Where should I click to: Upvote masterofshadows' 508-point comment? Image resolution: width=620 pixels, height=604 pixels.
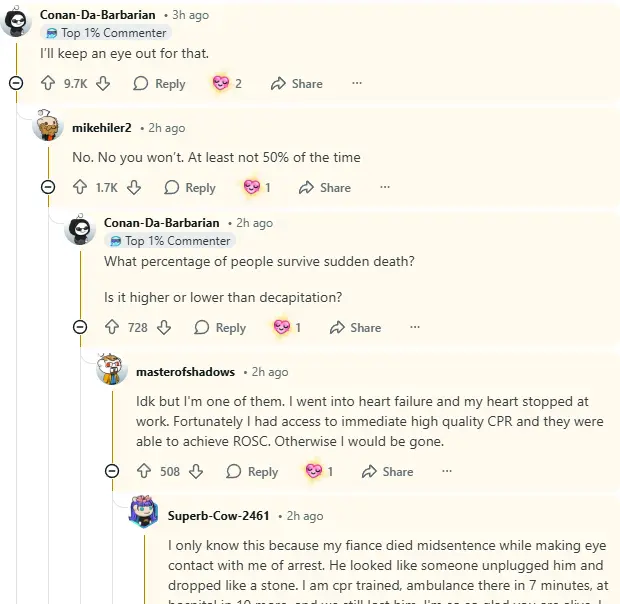[x=143, y=472]
